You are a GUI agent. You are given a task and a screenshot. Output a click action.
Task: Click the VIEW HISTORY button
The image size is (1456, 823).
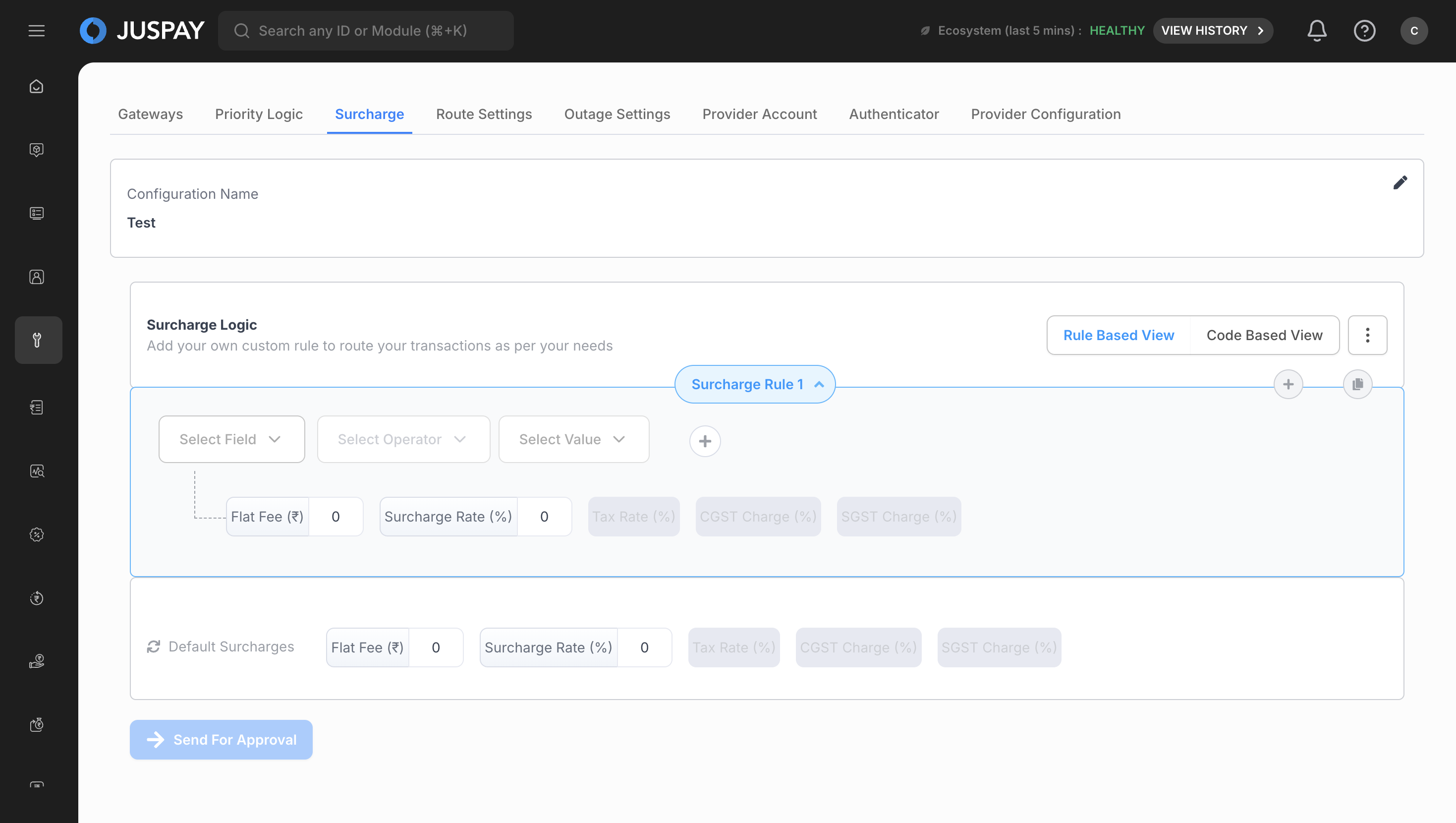click(x=1212, y=31)
